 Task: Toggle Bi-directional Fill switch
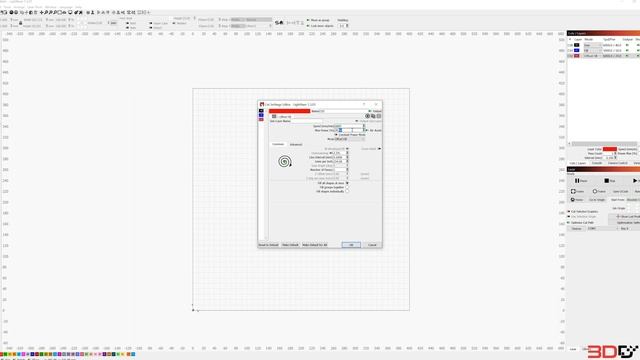coord(347,149)
